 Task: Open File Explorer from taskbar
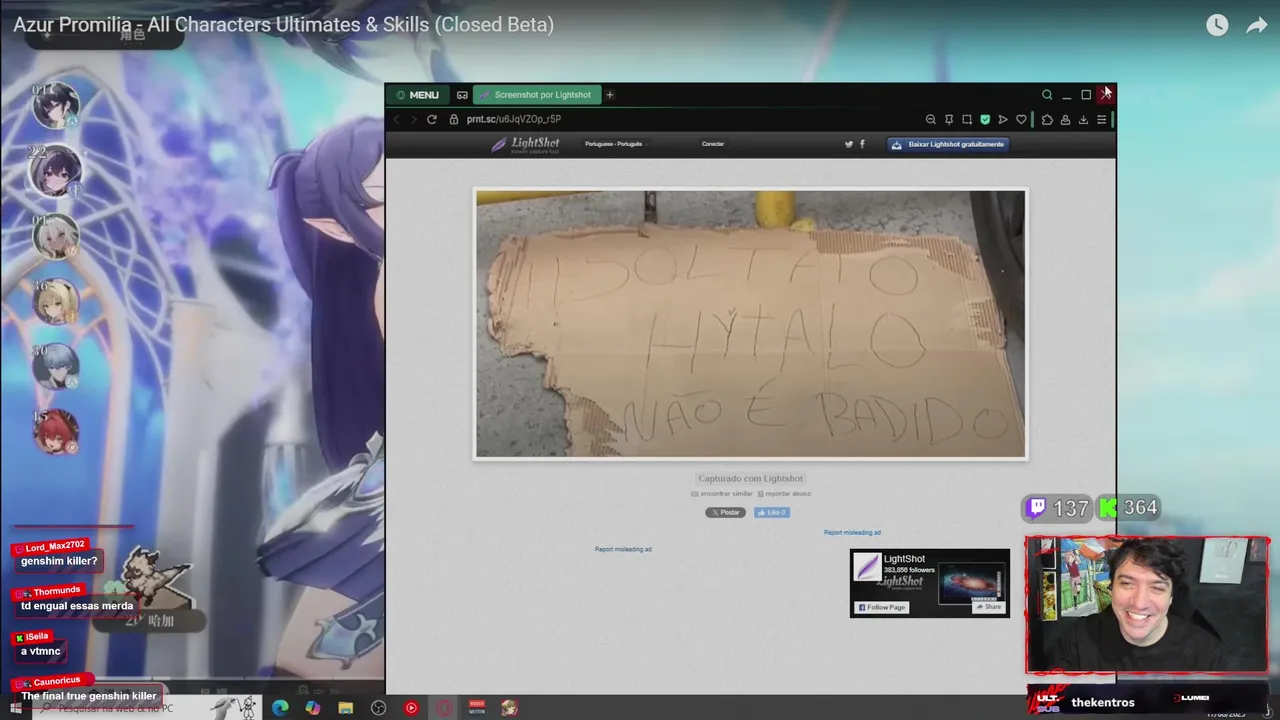345,708
